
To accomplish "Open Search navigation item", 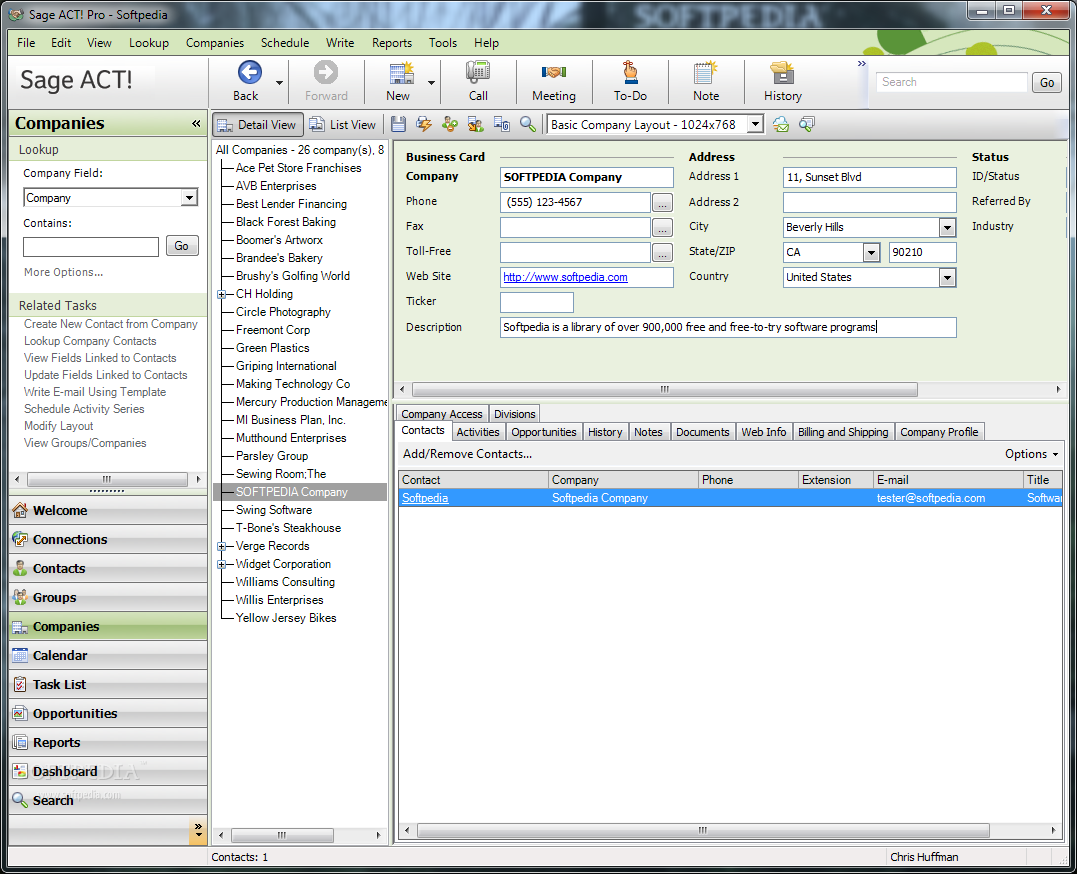I will (x=108, y=800).
